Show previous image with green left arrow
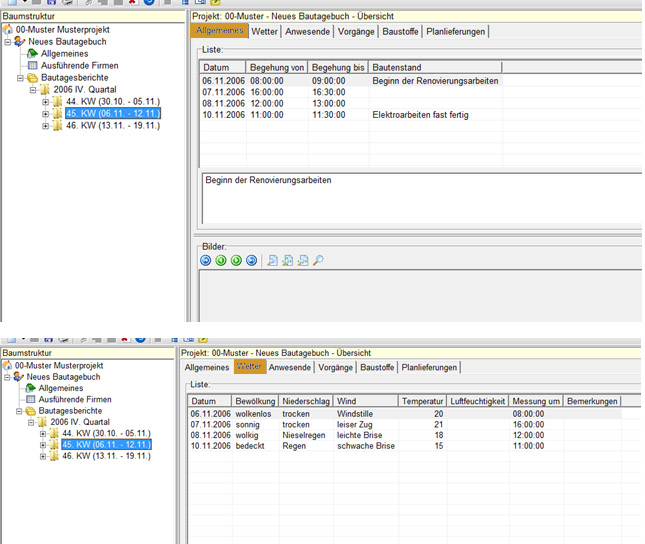The width and height of the screenshot is (645, 544). tap(221, 260)
